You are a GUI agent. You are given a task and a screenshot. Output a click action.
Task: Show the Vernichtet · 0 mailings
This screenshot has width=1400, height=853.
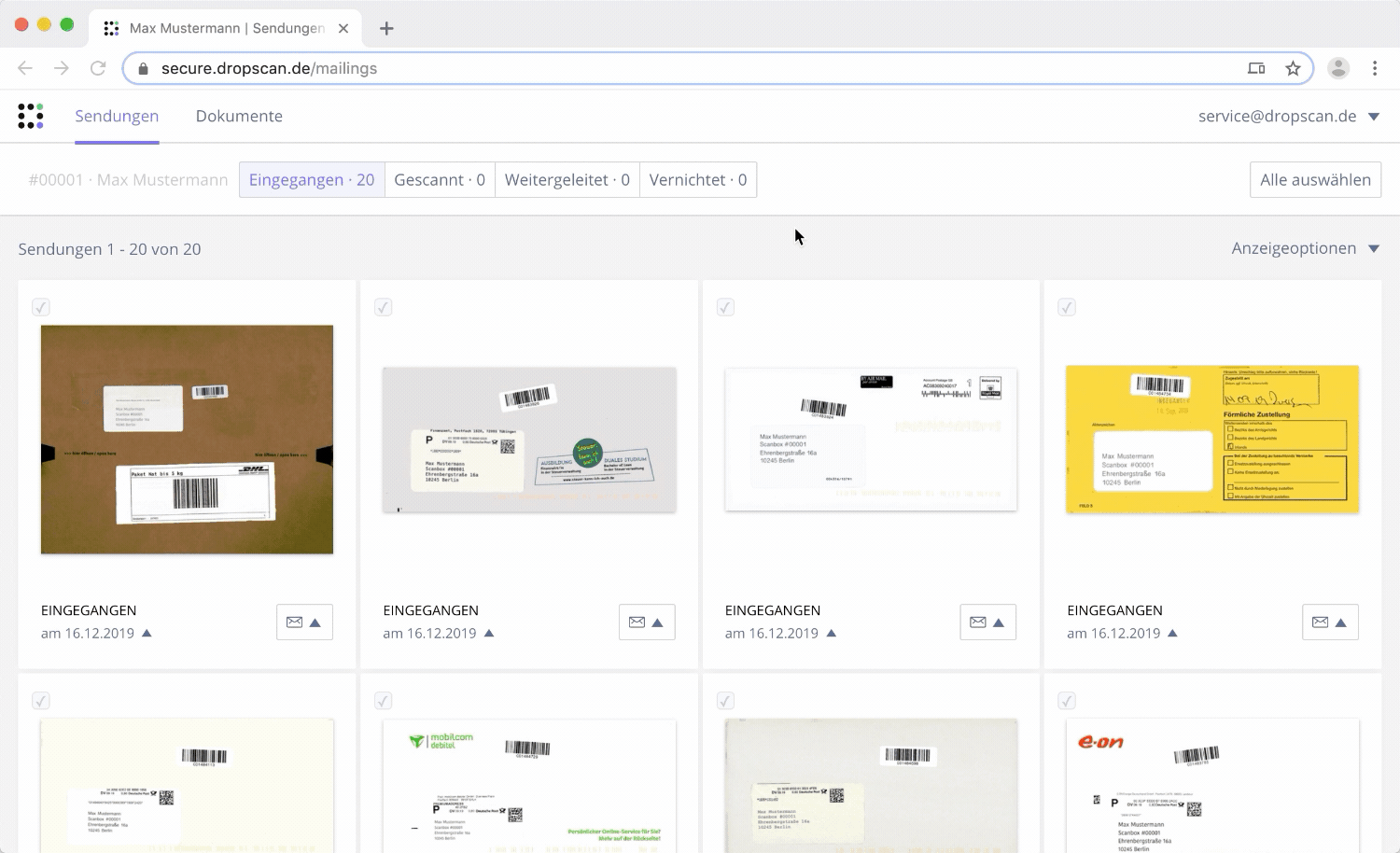(697, 180)
